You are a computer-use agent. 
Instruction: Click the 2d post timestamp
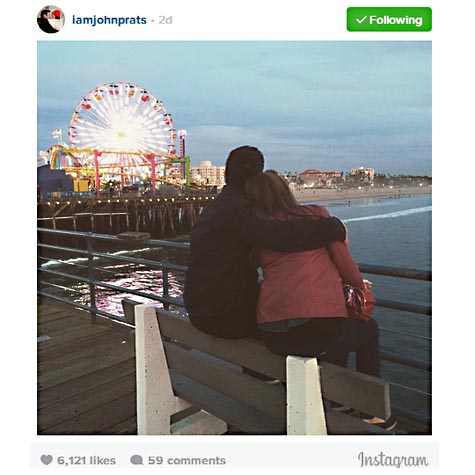pos(165,20)
